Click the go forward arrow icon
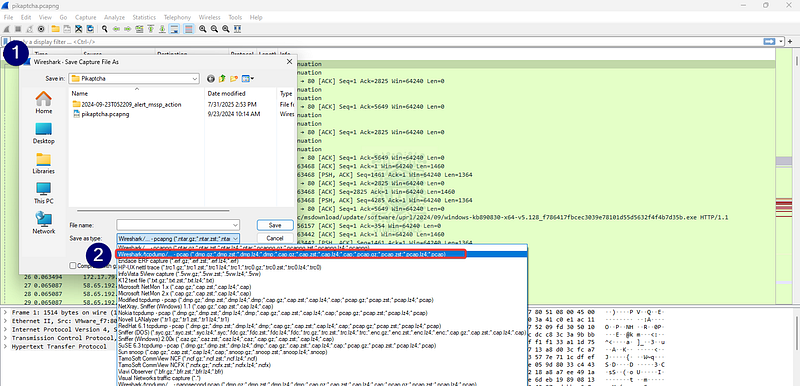 128,29
